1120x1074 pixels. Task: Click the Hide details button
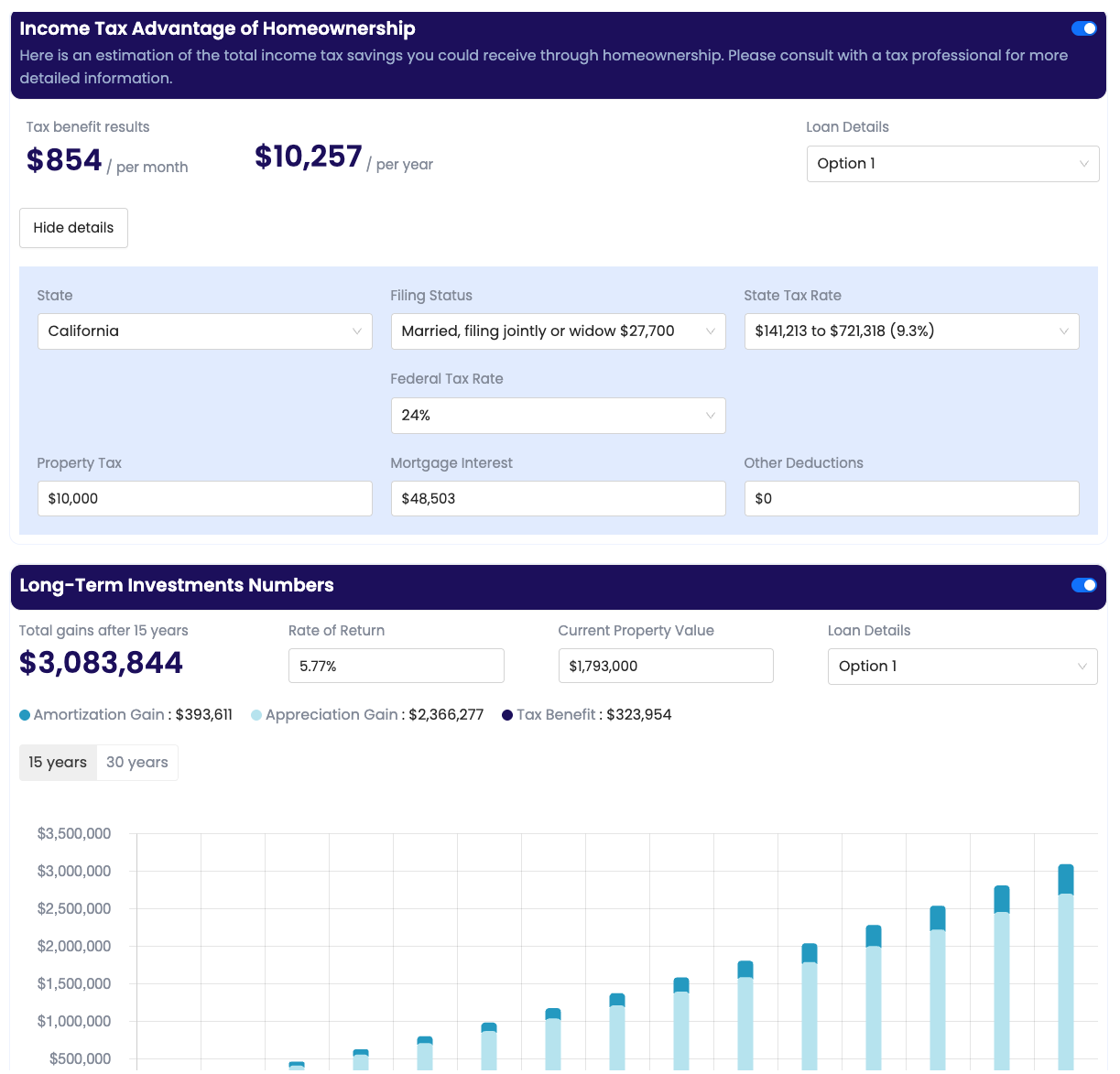pyautogui.click(x=73, y=228)
